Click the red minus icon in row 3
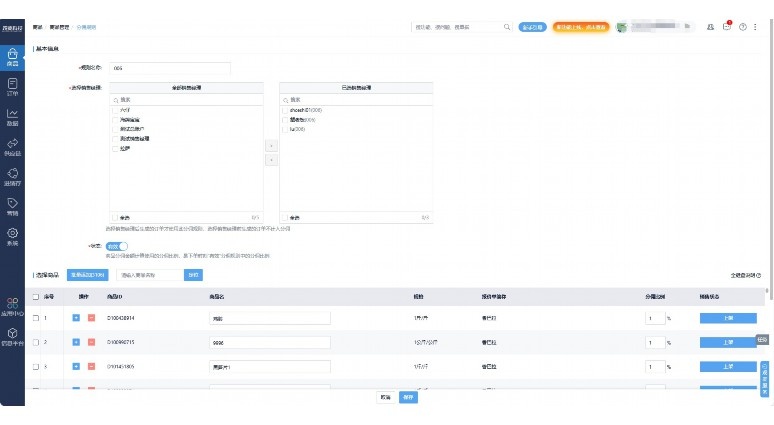Viewport: 774px width, 425px height. 91,366
